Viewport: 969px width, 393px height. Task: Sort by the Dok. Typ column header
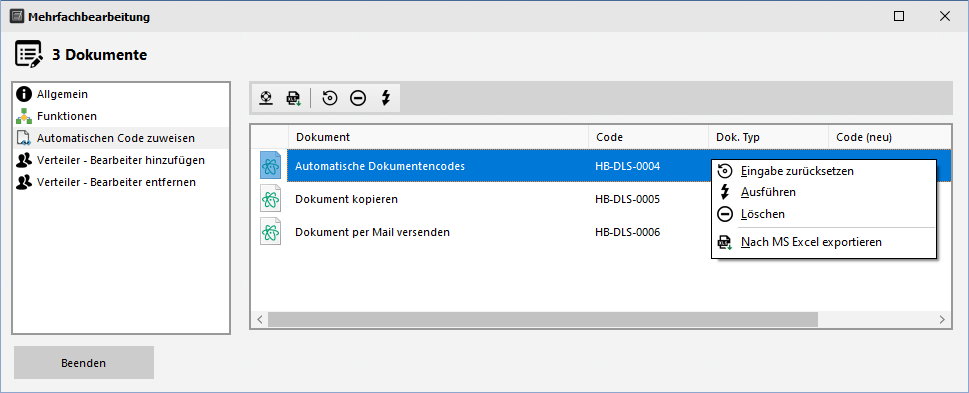tap(768, 137)
